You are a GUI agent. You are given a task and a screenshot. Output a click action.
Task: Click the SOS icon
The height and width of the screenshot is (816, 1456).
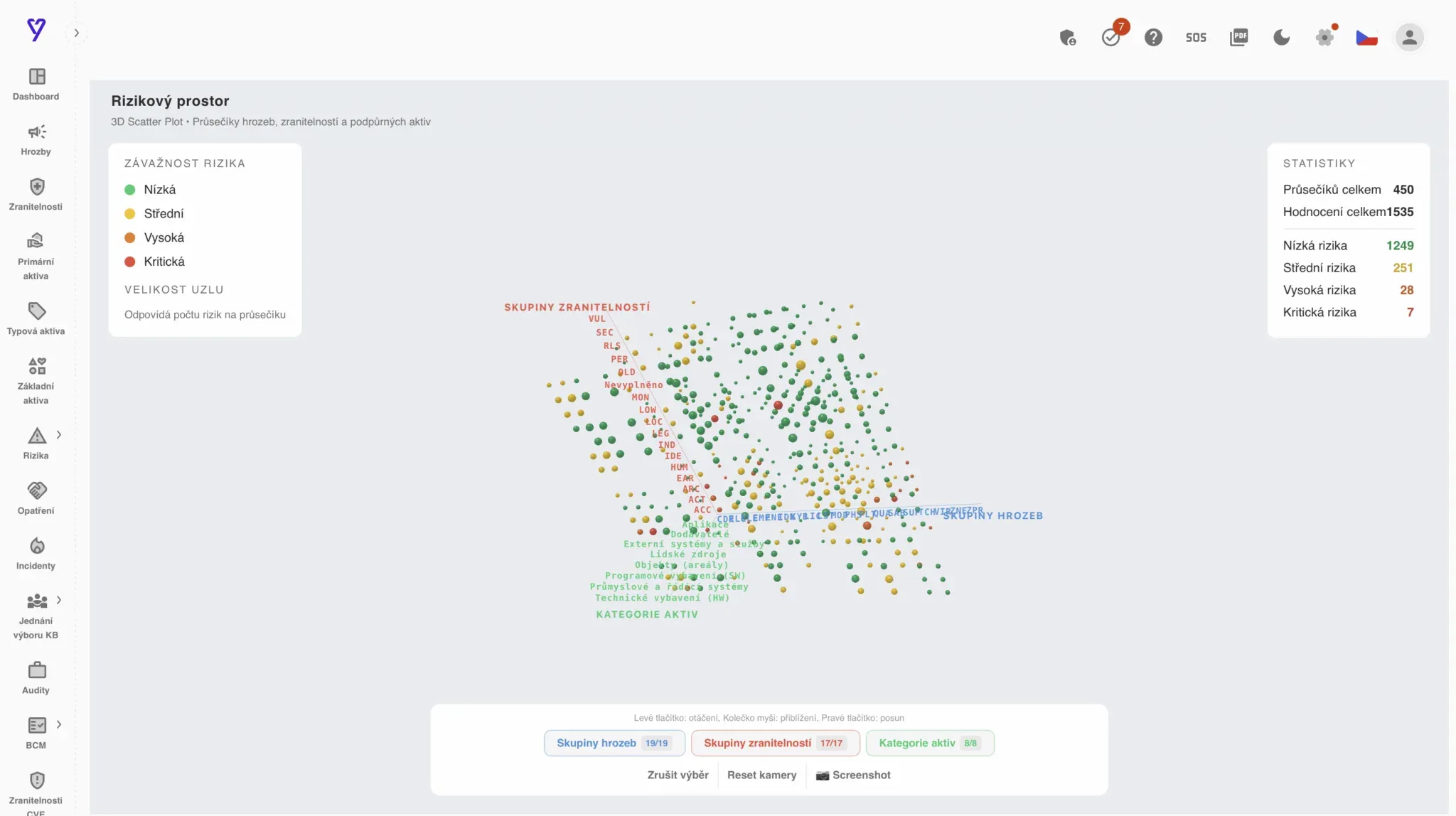point(1196,38)
